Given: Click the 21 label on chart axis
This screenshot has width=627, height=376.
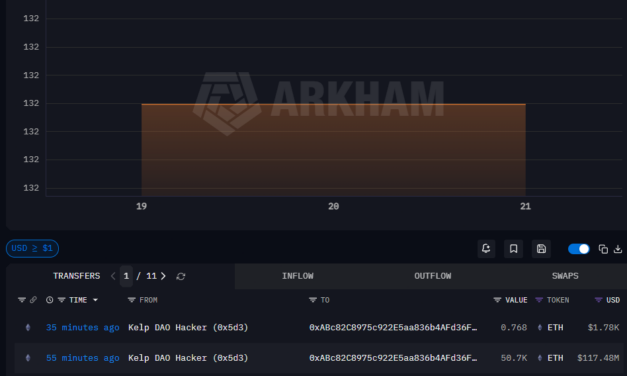Looking at the screenshot, I should point(525,206).
